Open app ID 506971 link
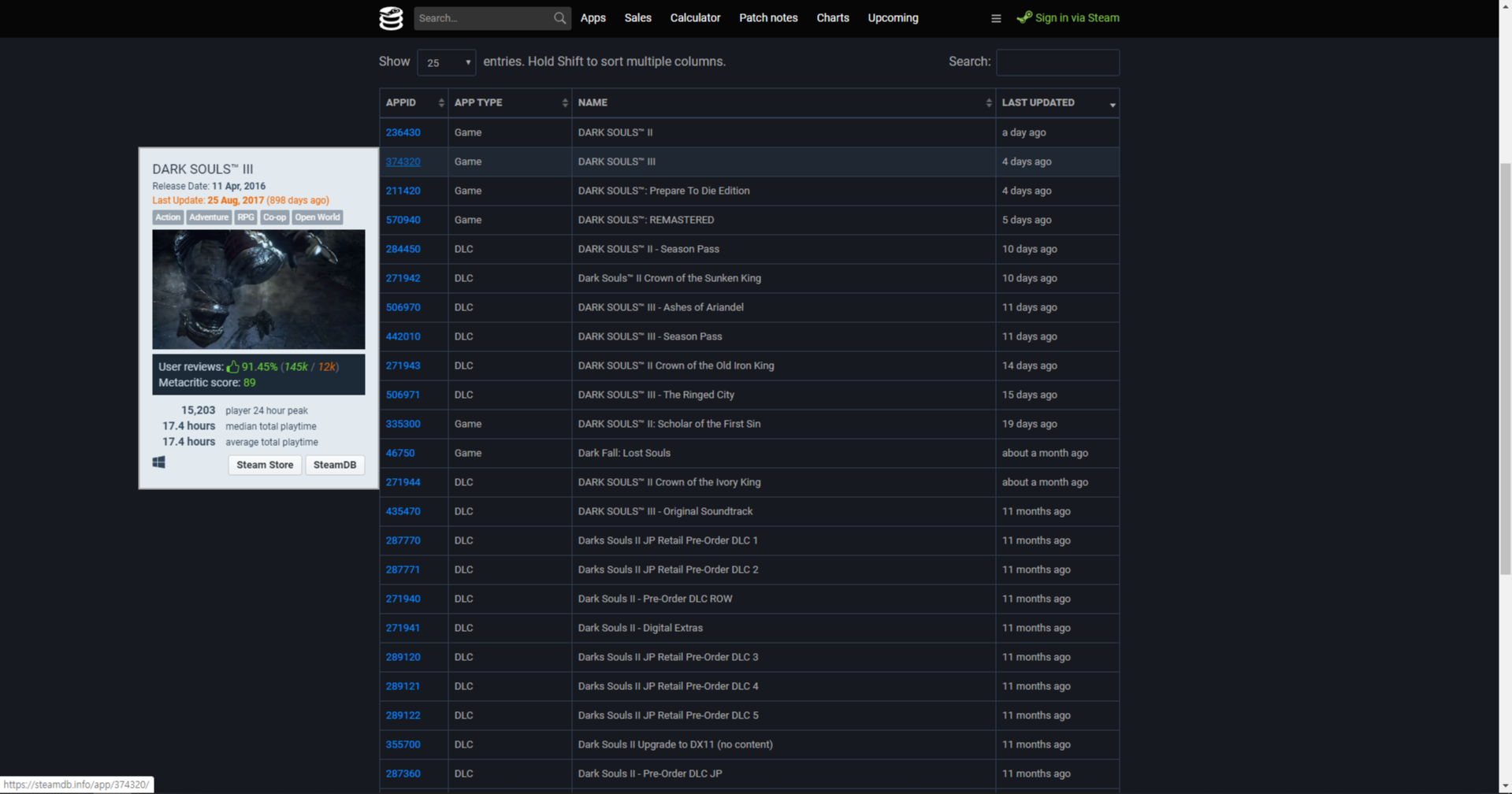 coord(403,395)
